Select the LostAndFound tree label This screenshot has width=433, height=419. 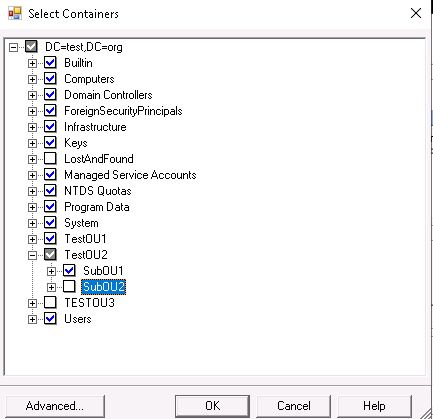coord(99,159)
